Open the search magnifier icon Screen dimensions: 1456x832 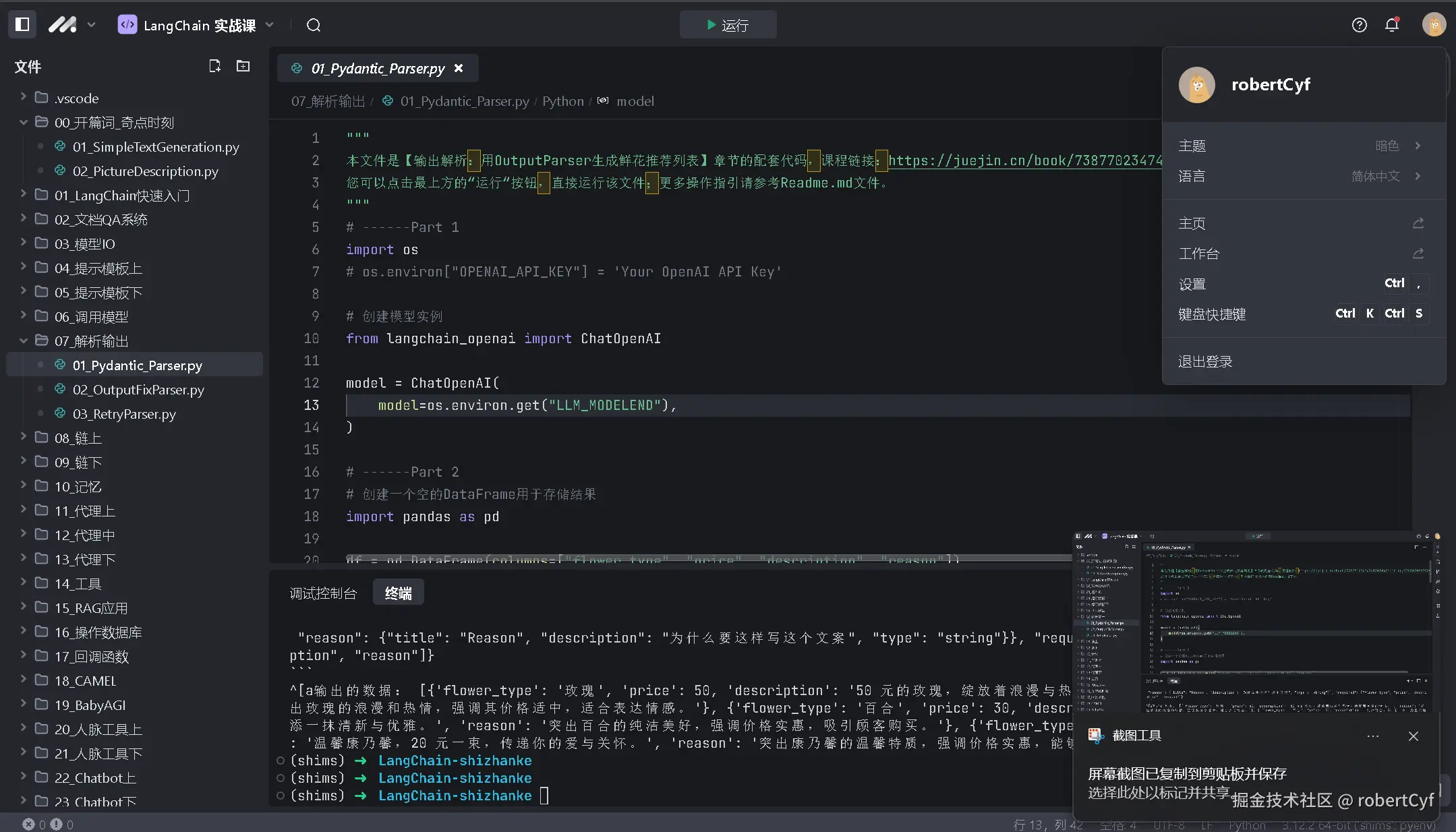(314, 25)
